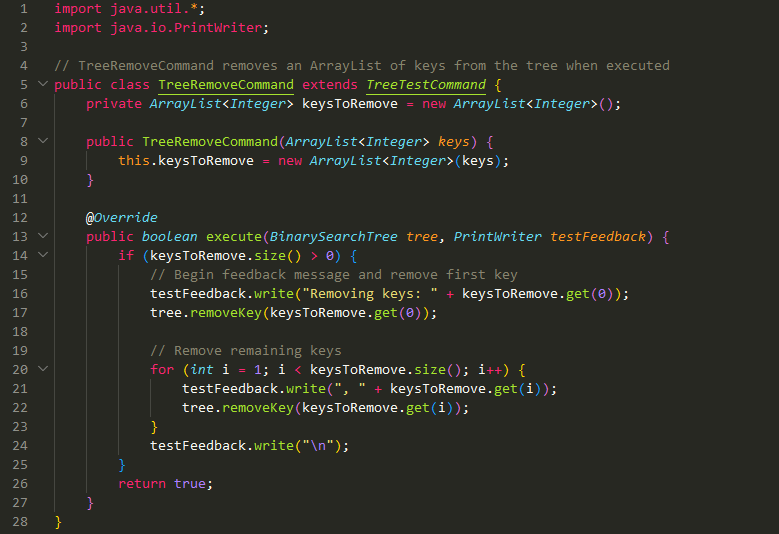Click the testFeedback parameter on line 13
Screen dimensions: 779x534
pos(598,236)
